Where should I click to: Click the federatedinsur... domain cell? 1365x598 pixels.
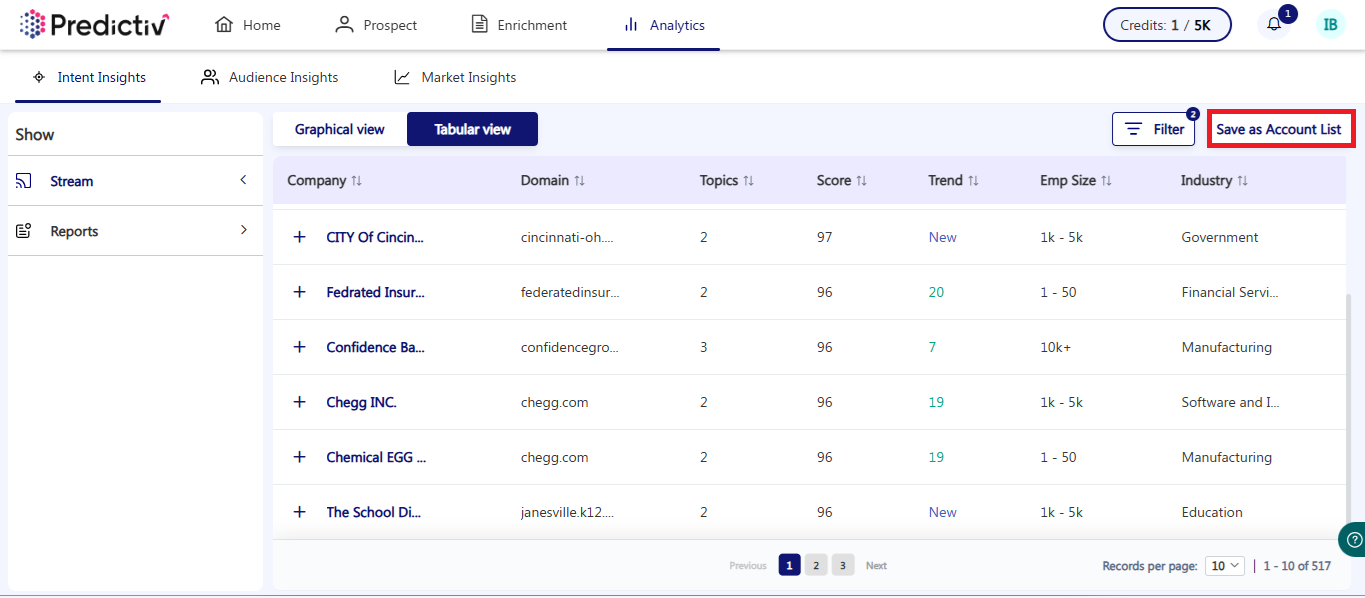pyautogui.click(x=570, y=292)
